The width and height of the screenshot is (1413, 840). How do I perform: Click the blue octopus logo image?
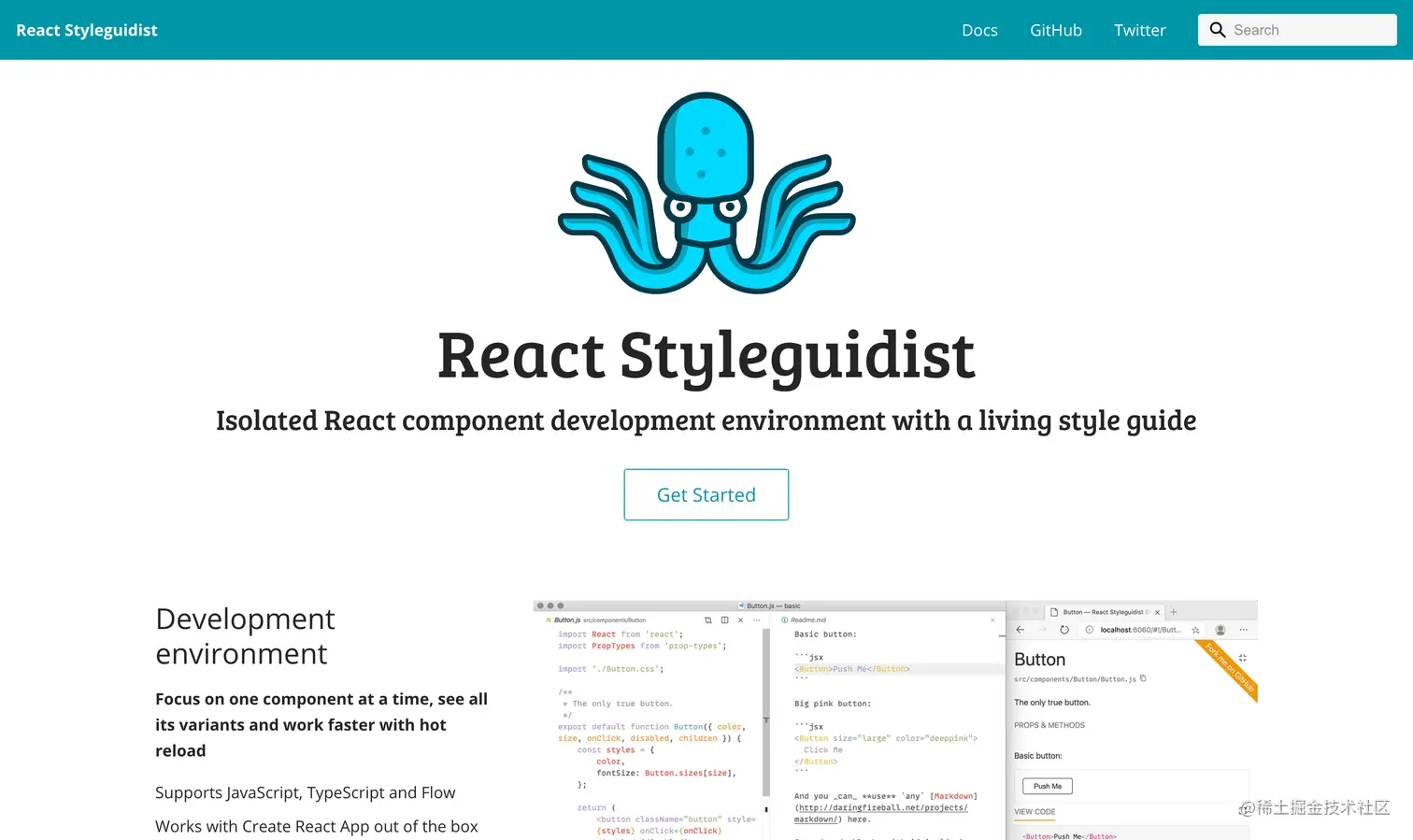[706, 192]
